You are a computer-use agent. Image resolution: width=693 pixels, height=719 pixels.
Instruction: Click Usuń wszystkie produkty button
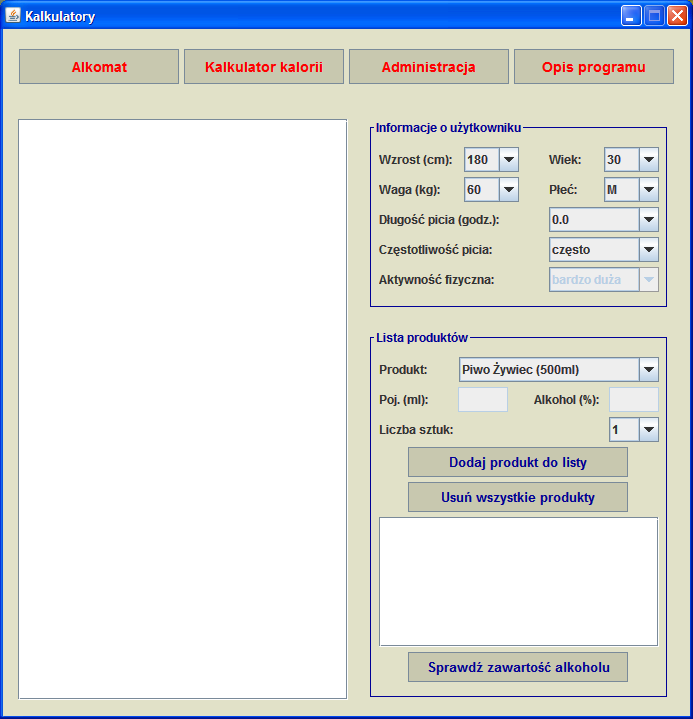coord(518,497)
